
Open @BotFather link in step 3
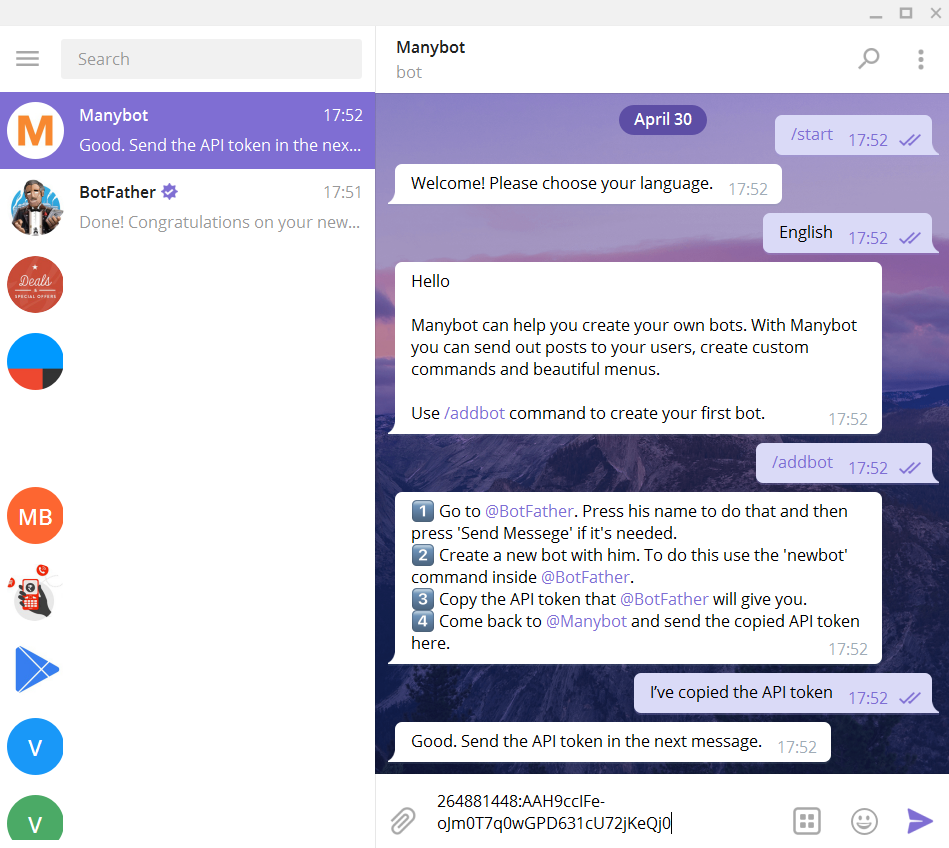pyautogui.click(x=664, y=599)
